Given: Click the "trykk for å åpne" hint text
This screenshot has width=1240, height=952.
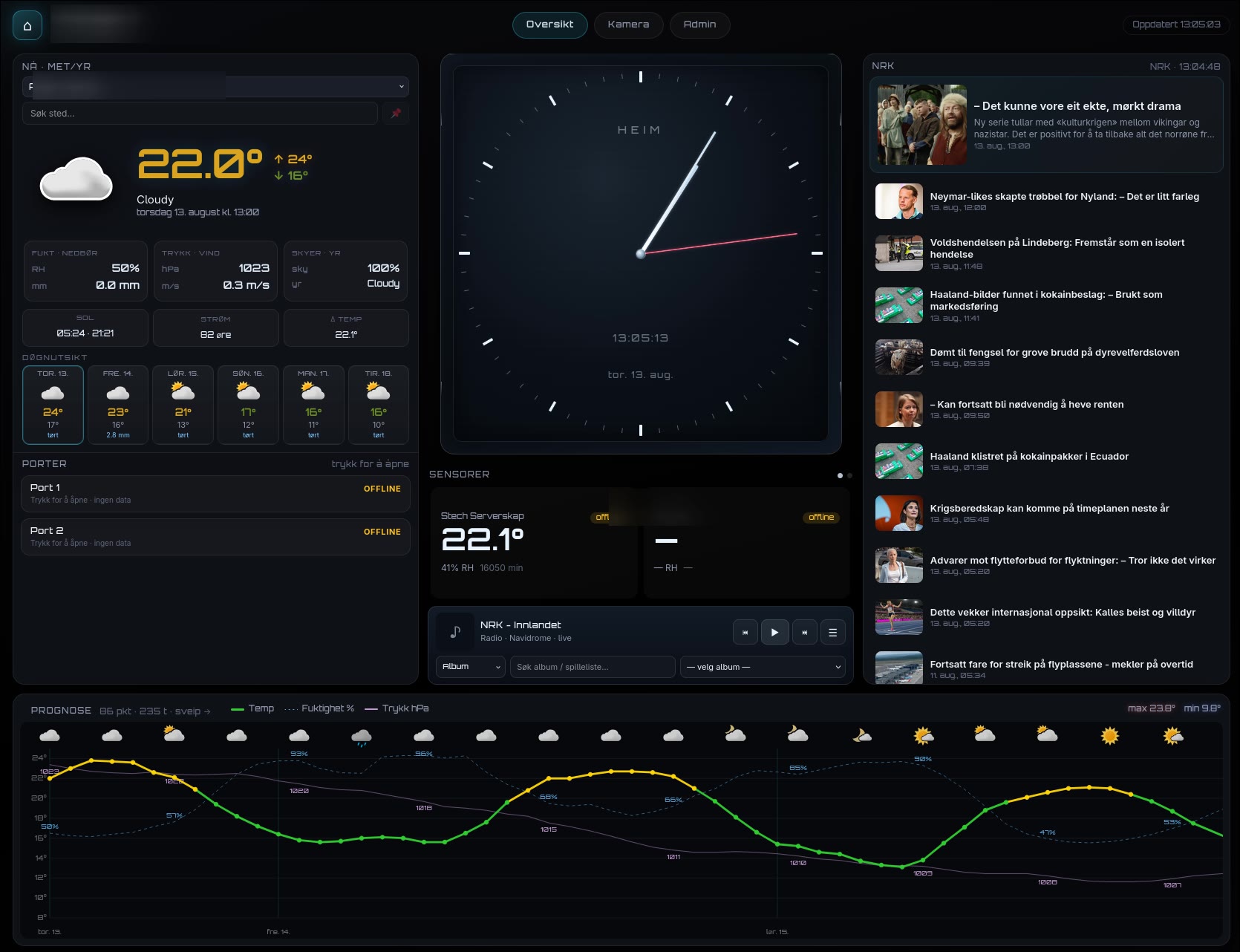Looking at the screenshot, I should point(370,464).
